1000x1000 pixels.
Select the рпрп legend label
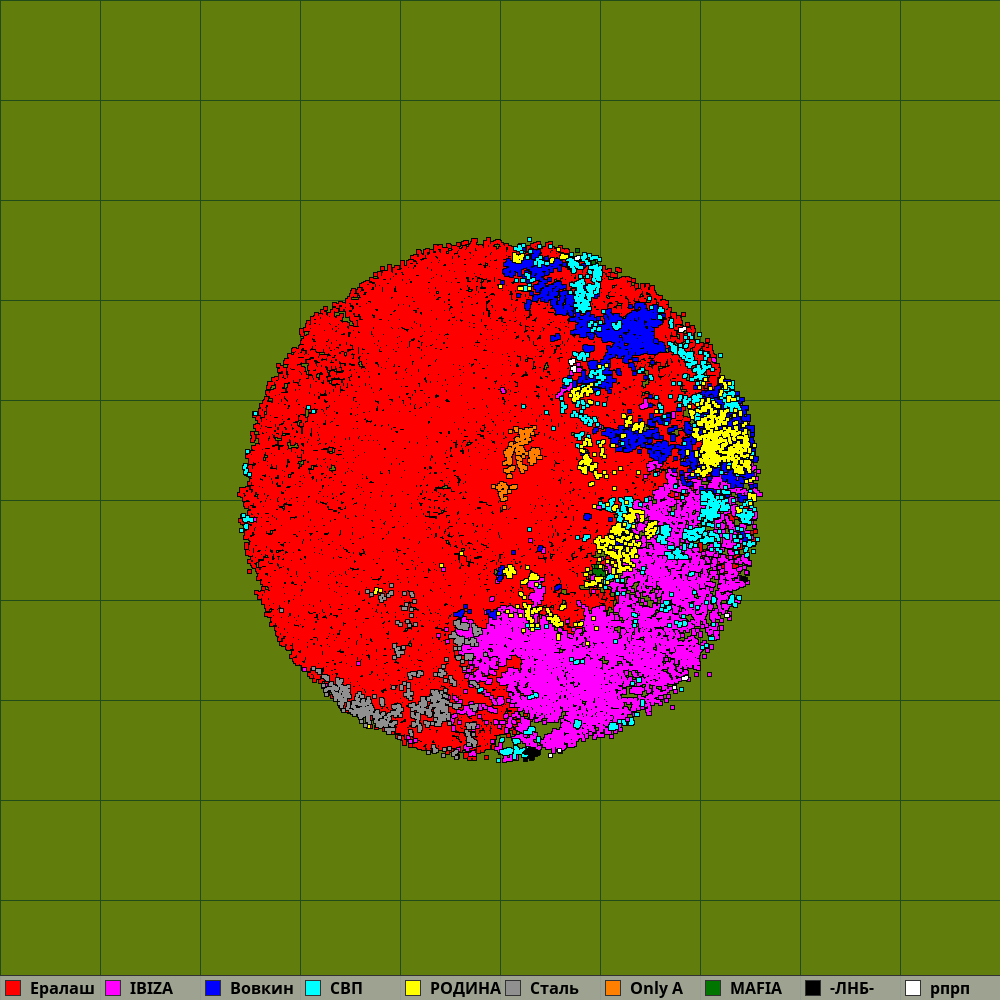(x=950, y=990)
